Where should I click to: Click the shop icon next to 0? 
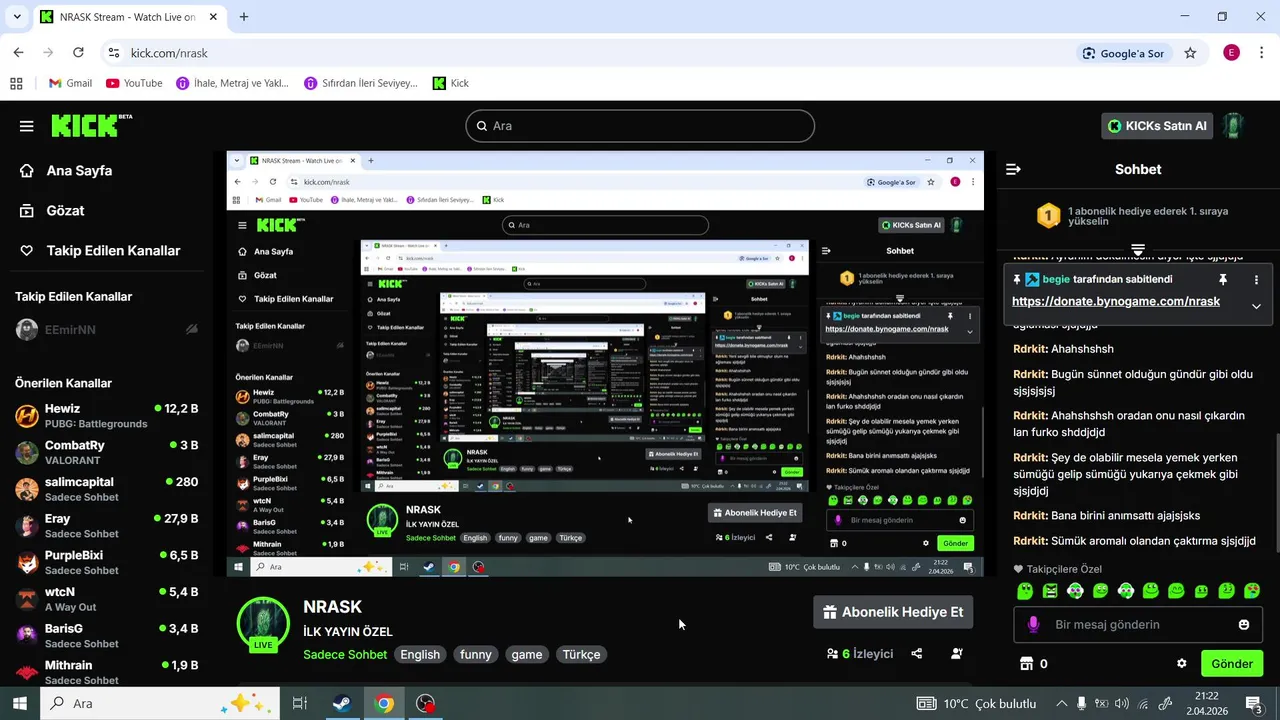coord(1025,663)
